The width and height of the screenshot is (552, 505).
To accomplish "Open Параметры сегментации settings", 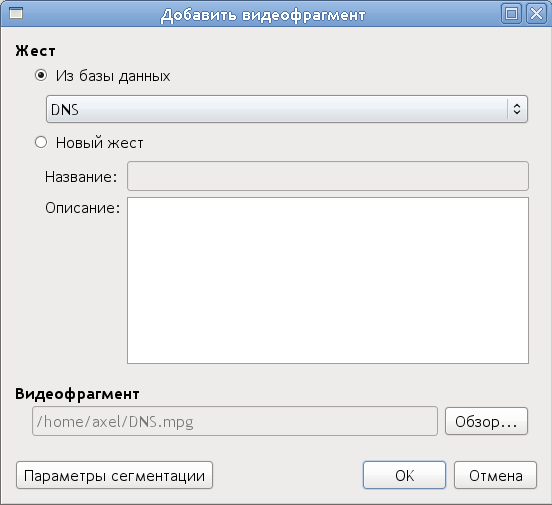I will 114,475.
